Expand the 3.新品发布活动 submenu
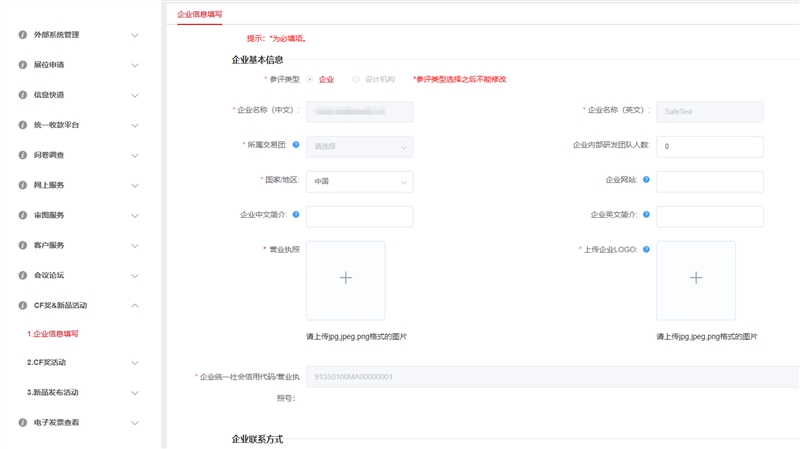800x449 pixels. pyautogui.click(x=135, y=393)
